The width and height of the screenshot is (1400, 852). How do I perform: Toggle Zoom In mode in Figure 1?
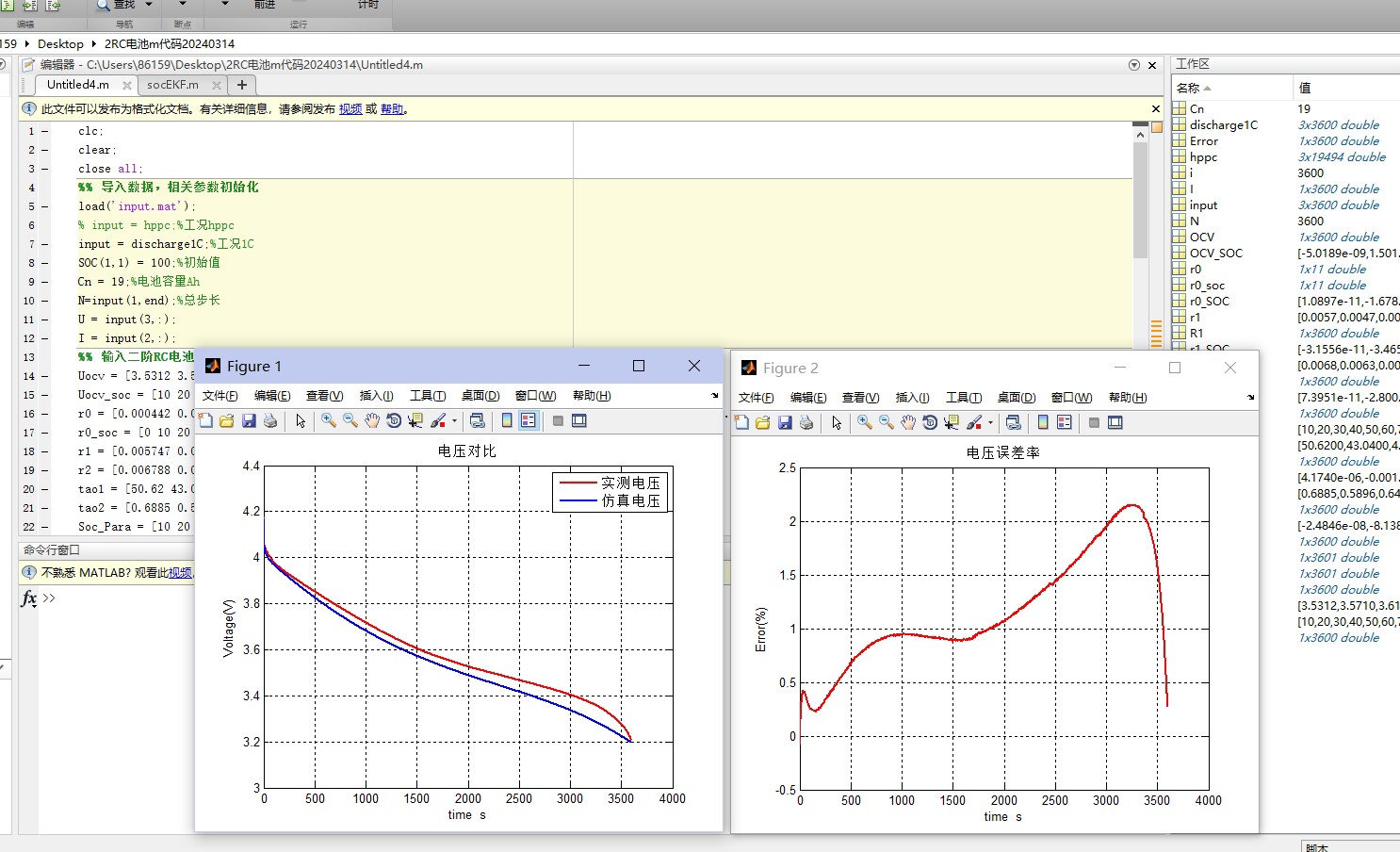coord(329,420)
